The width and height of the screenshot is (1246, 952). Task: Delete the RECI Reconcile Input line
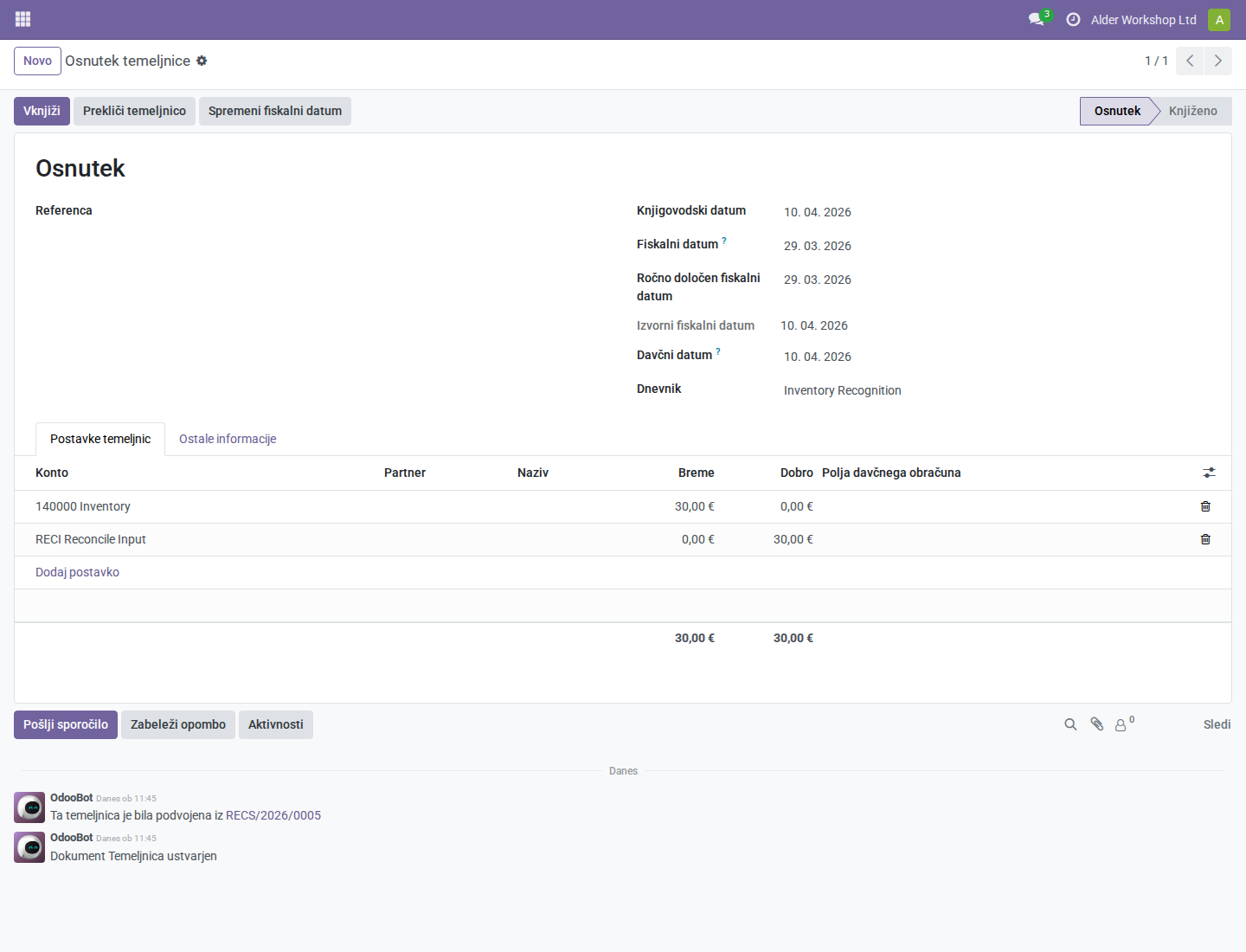1205,539
